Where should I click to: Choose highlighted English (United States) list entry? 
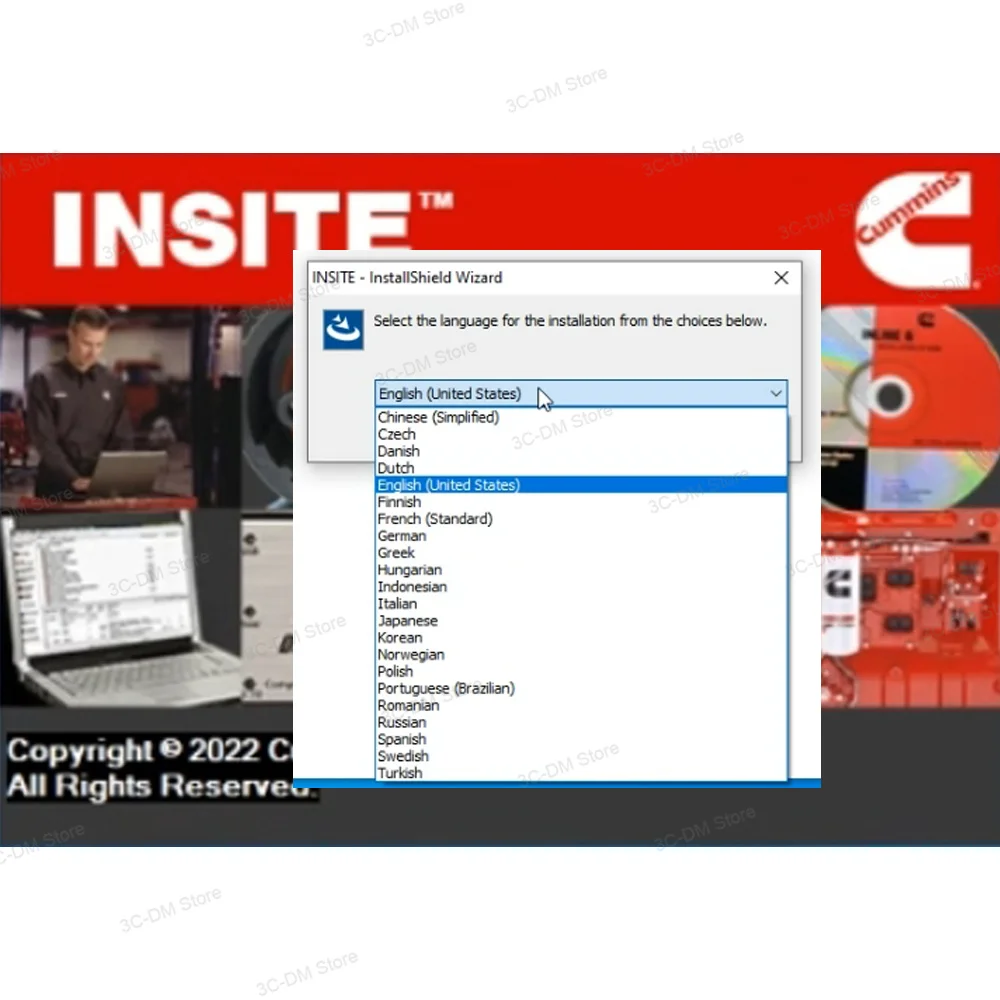point(581,485)
